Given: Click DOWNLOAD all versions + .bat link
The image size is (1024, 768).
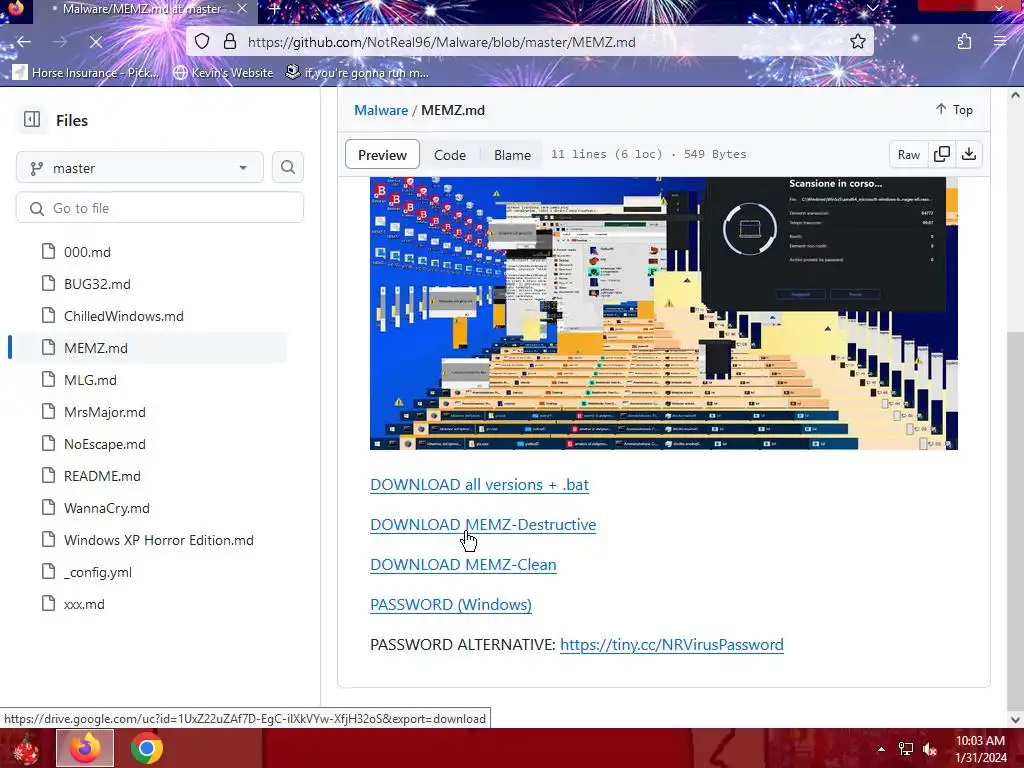Looking at the screenshot, I should pos(479,485).
